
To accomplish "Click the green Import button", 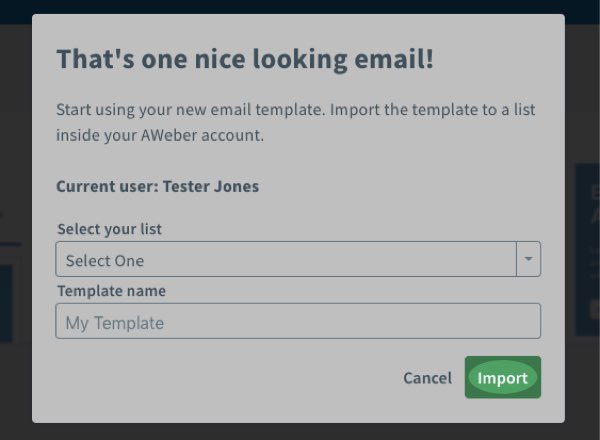I will (x=502, y=378).
